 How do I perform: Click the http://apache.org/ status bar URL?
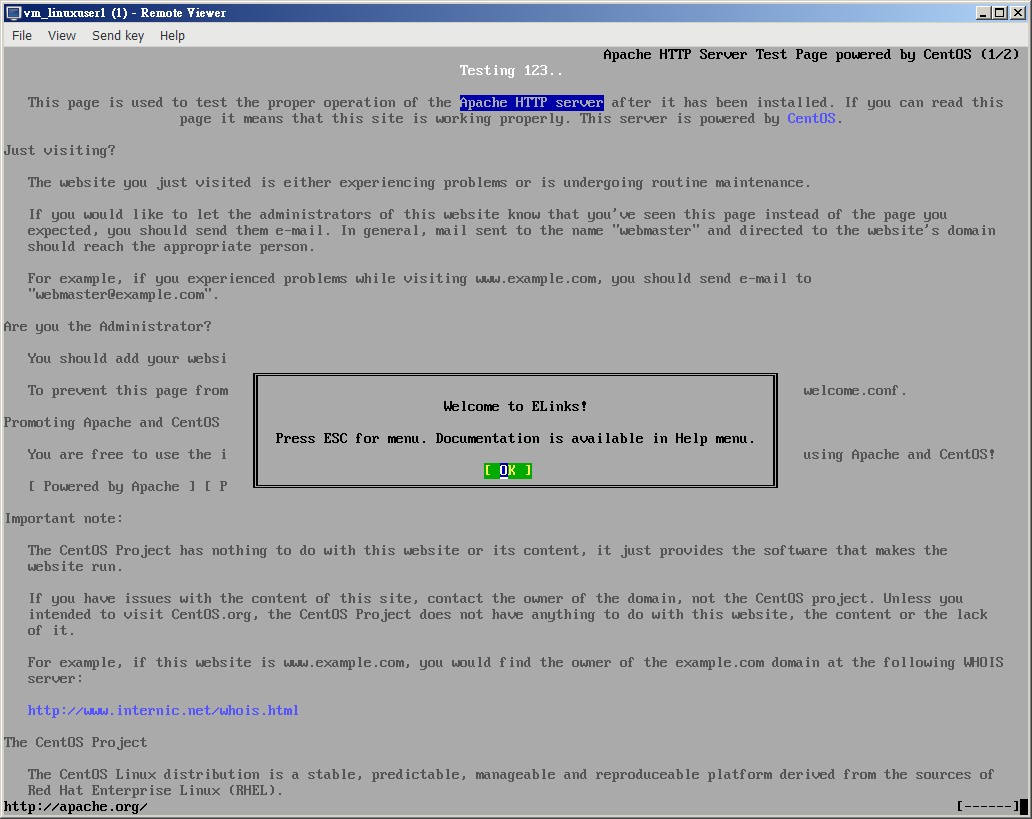(76, 806)
